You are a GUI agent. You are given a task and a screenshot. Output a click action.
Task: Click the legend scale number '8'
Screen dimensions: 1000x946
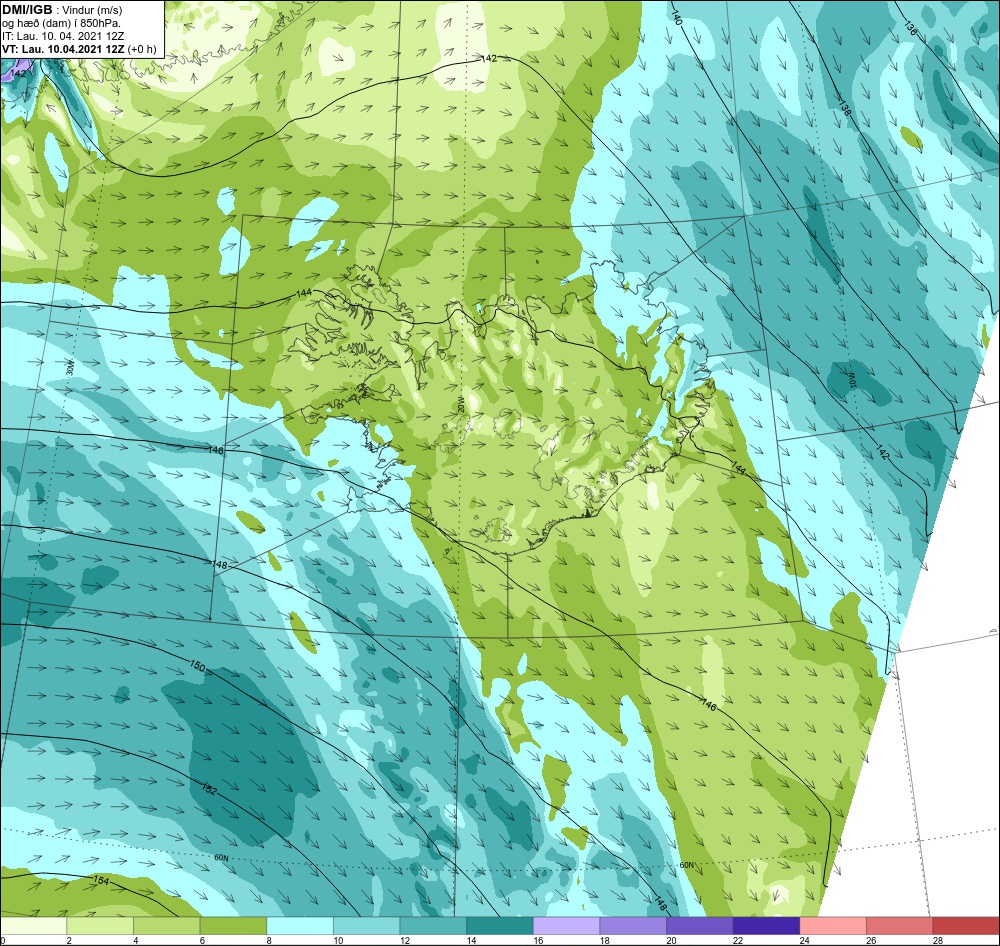point(269,940)
